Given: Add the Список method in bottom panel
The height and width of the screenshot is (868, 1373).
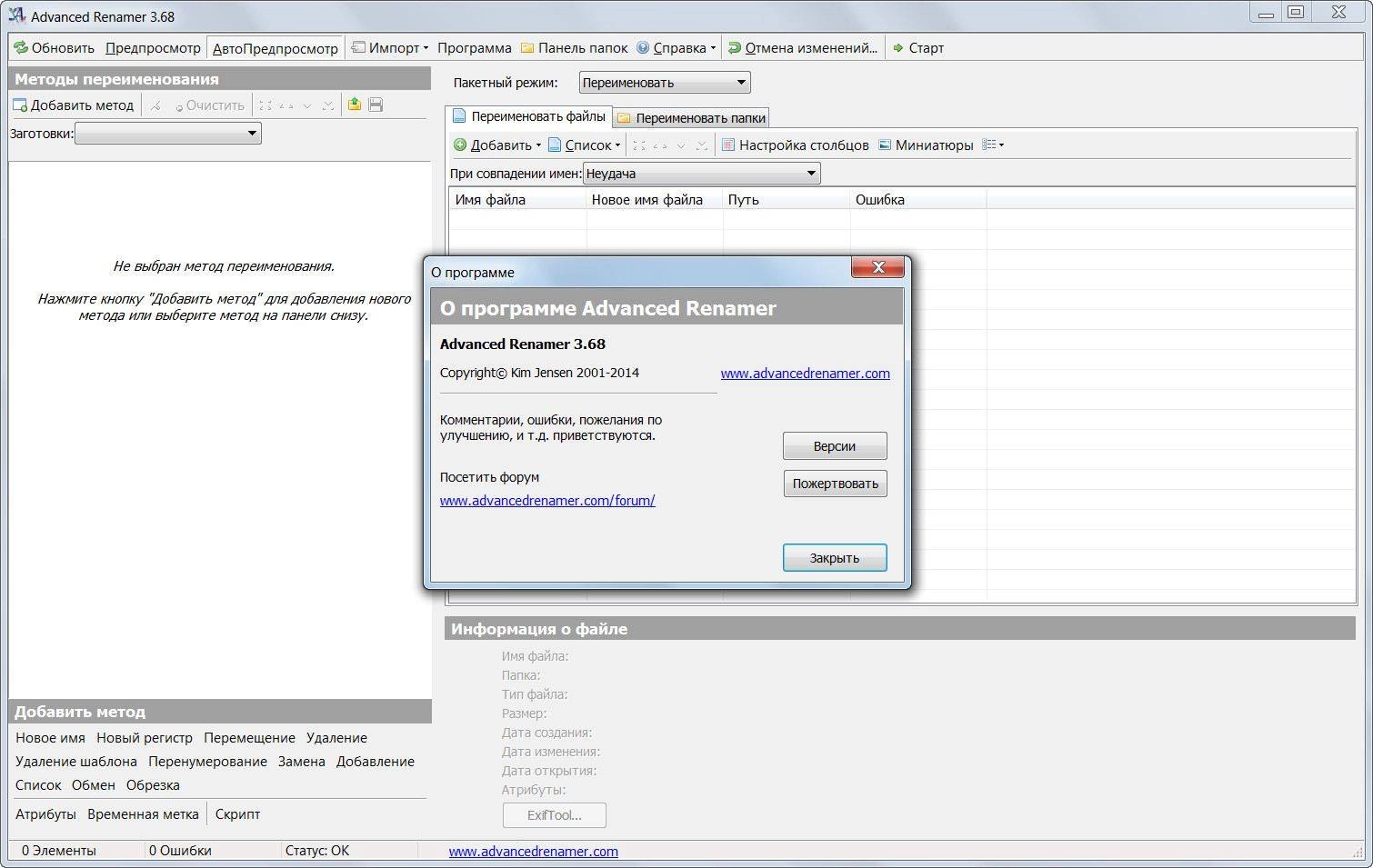Looking at the screenshot, I should 38,785.
